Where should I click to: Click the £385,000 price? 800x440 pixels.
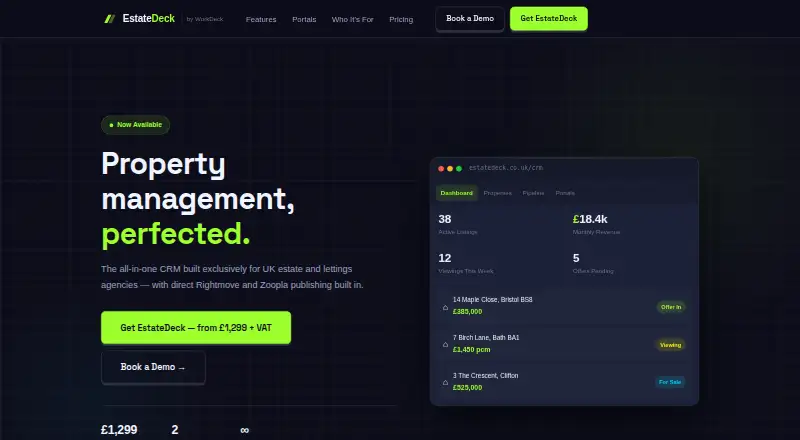point(467,311)
